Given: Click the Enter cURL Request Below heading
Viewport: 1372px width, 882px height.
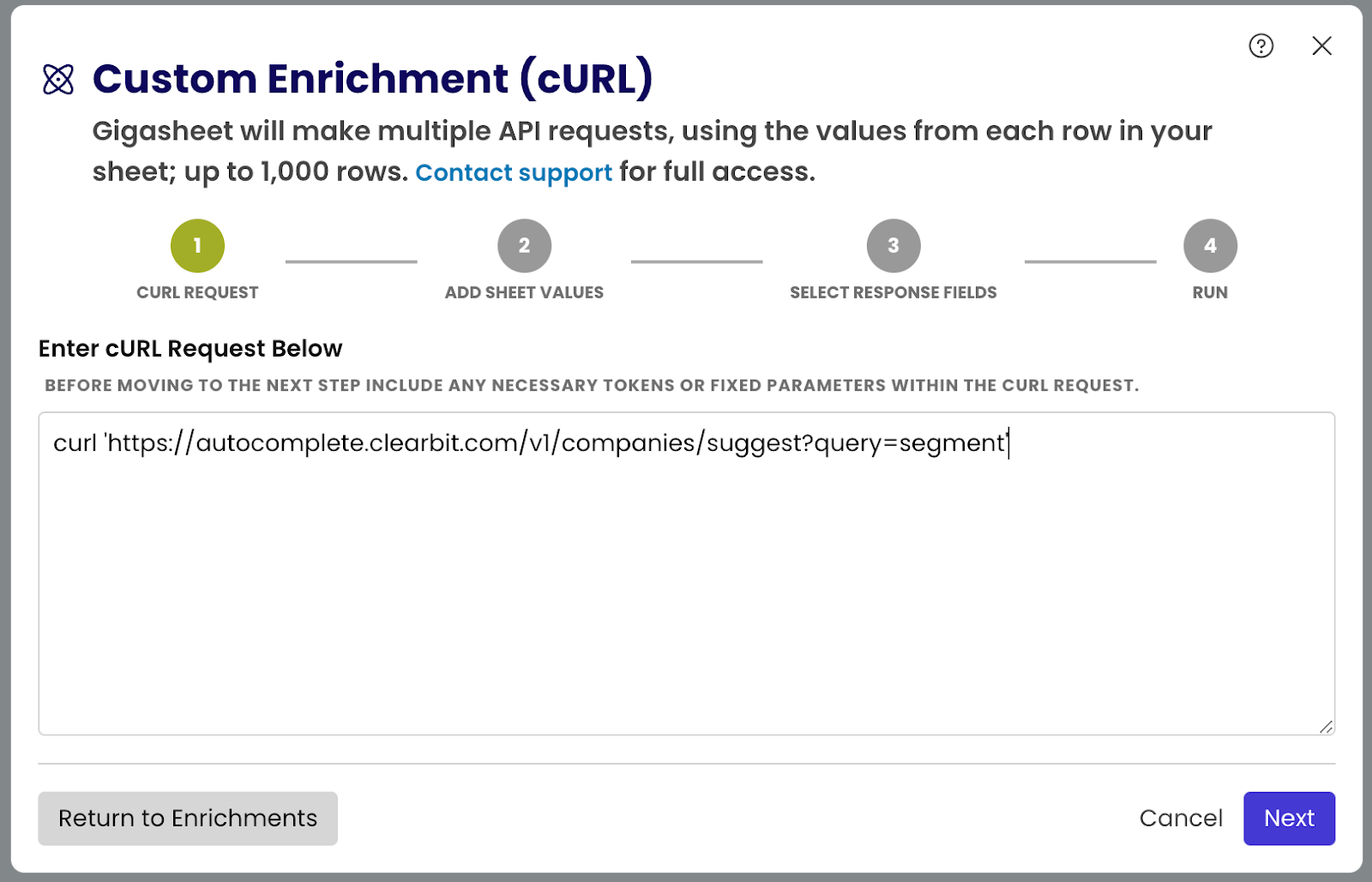Looking at the screenshot, I should [x=190, y=349].
